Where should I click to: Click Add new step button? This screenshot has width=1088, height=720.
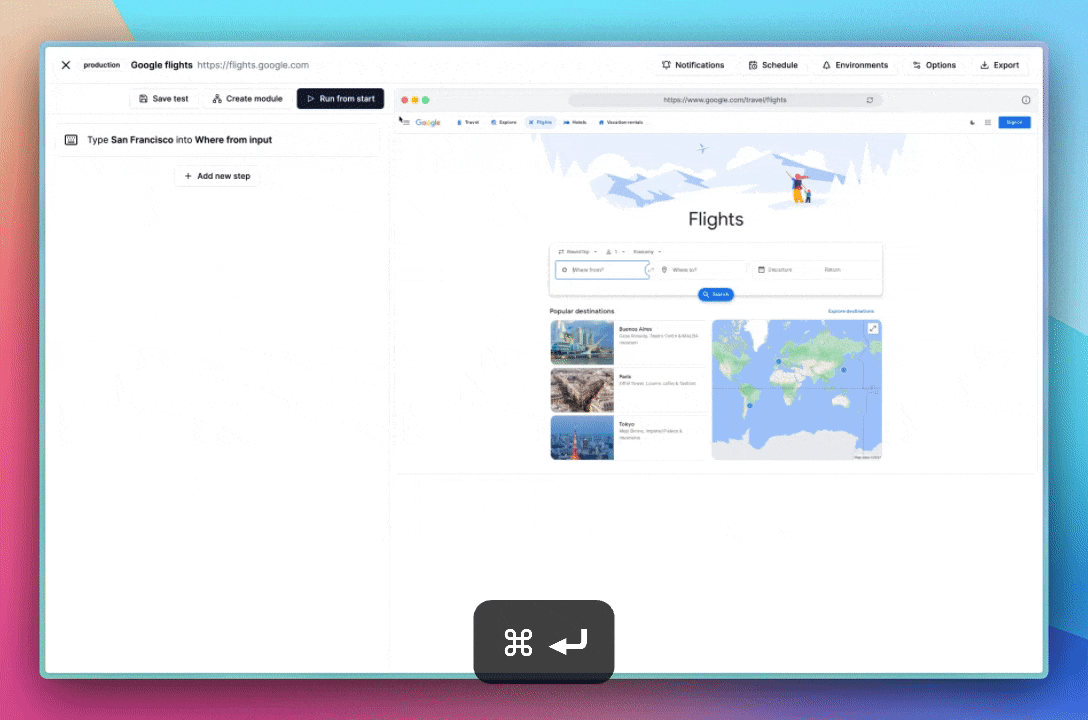point(217,176)
